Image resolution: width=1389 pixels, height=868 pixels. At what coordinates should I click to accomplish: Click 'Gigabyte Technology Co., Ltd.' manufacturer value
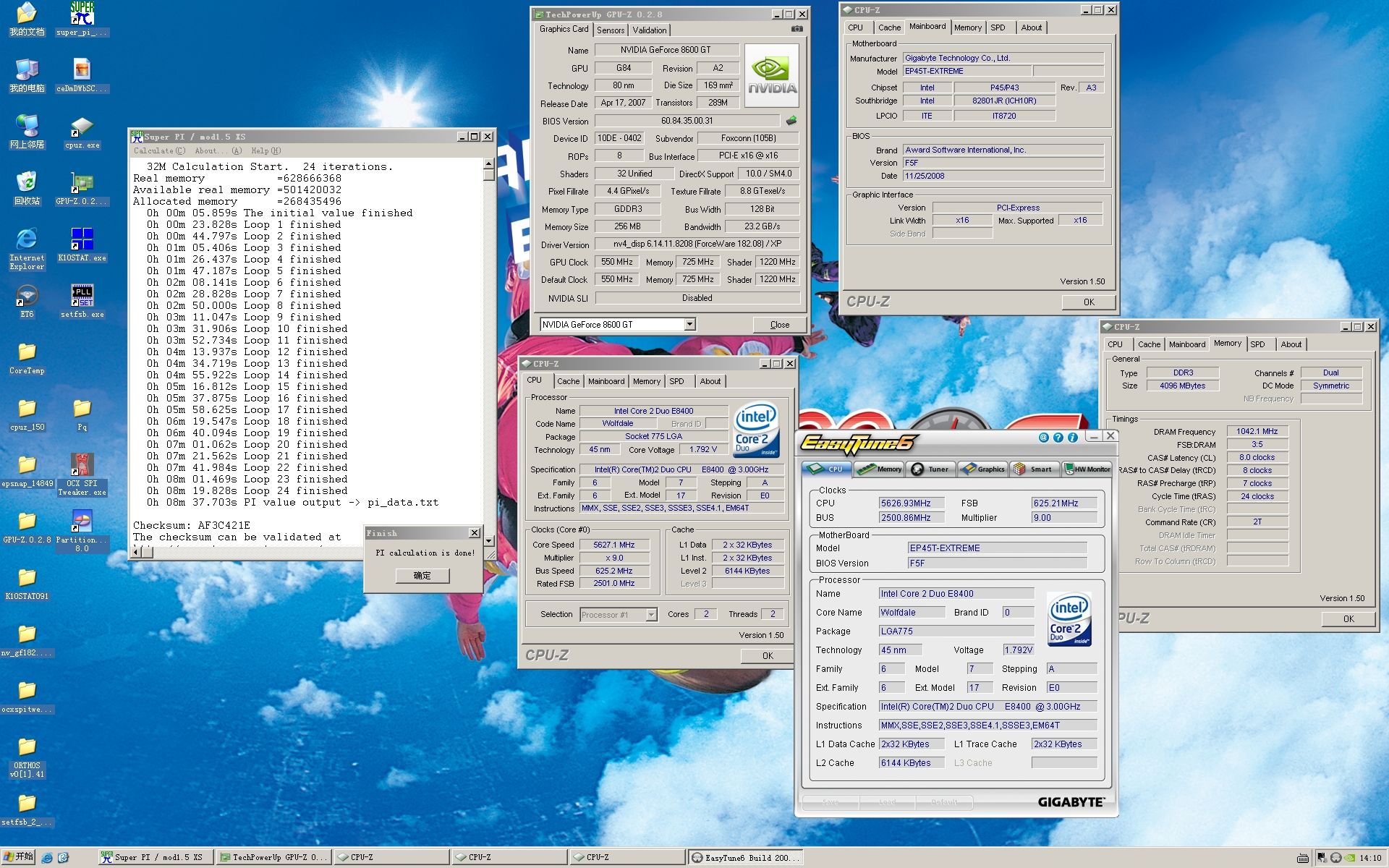click(1003, 58)
